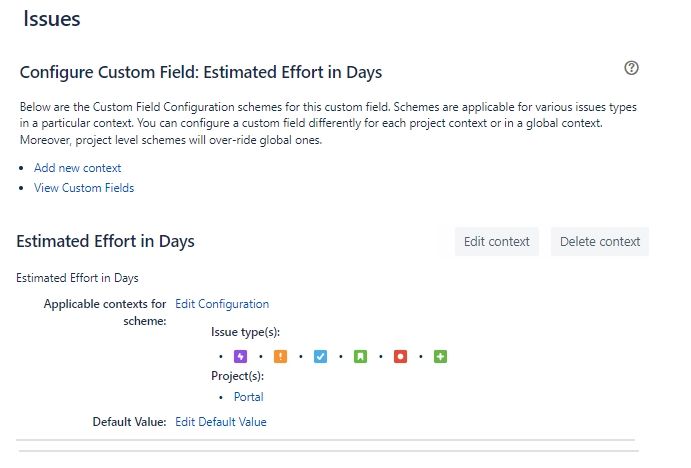Click the Project(s) label

pos(238,376)
